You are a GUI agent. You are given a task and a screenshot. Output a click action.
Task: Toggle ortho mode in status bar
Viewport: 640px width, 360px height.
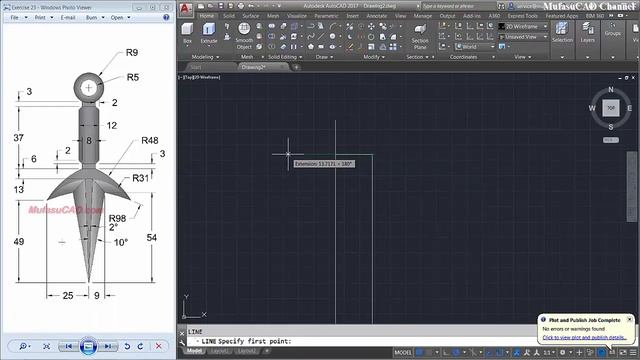[446, 352]
